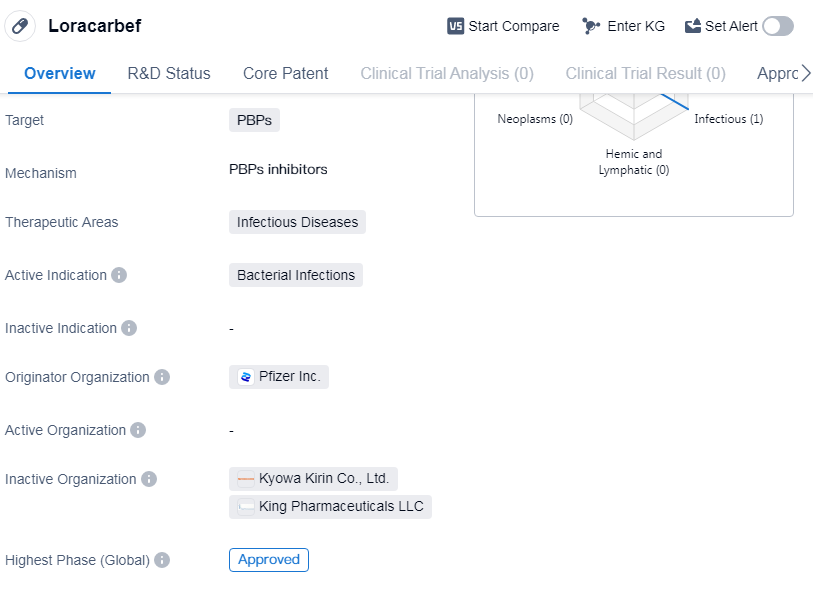Click info icon beside Highest Phase (Global)

(162, 560)
